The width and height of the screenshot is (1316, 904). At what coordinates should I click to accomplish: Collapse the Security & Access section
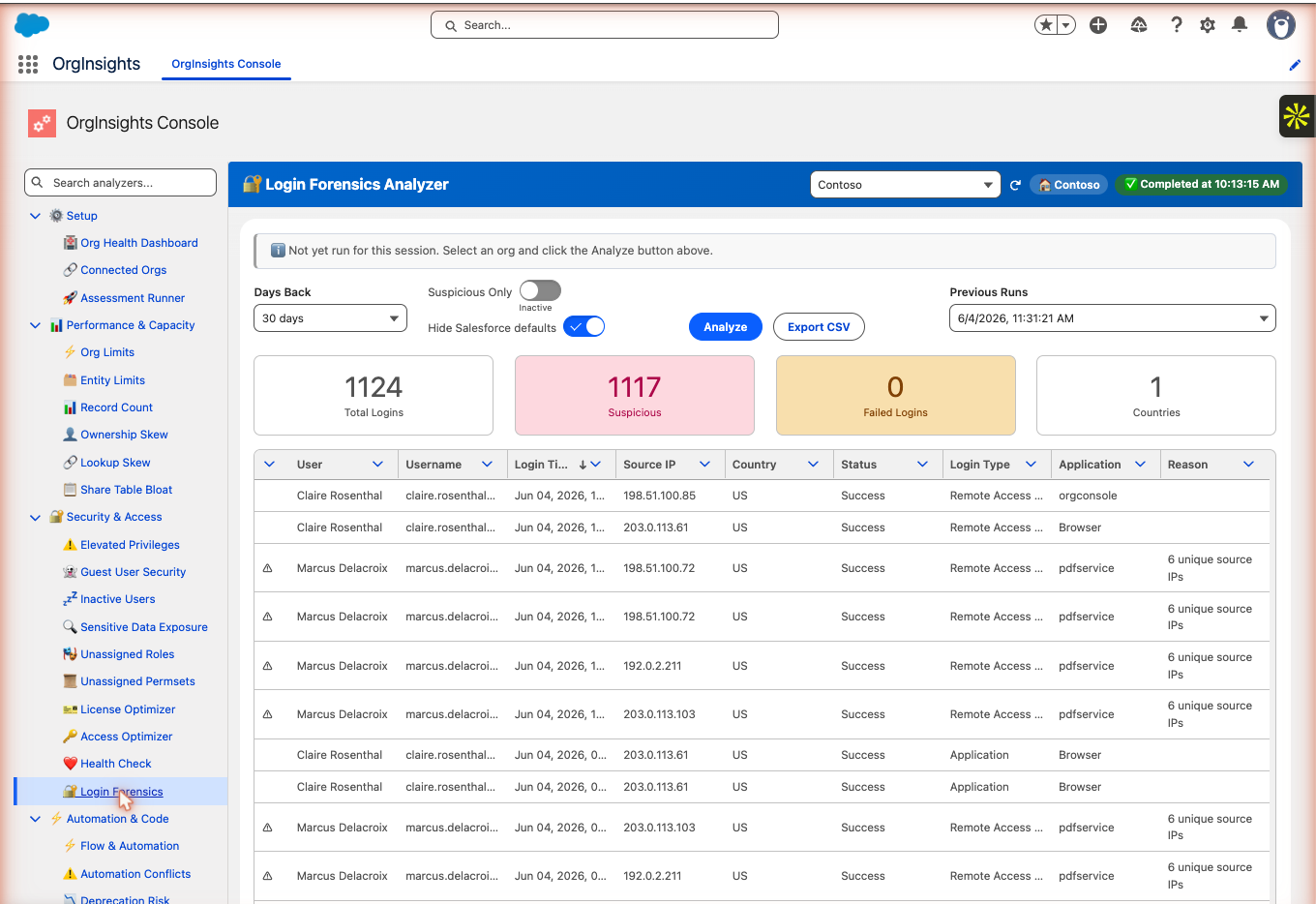click(35, 518)
